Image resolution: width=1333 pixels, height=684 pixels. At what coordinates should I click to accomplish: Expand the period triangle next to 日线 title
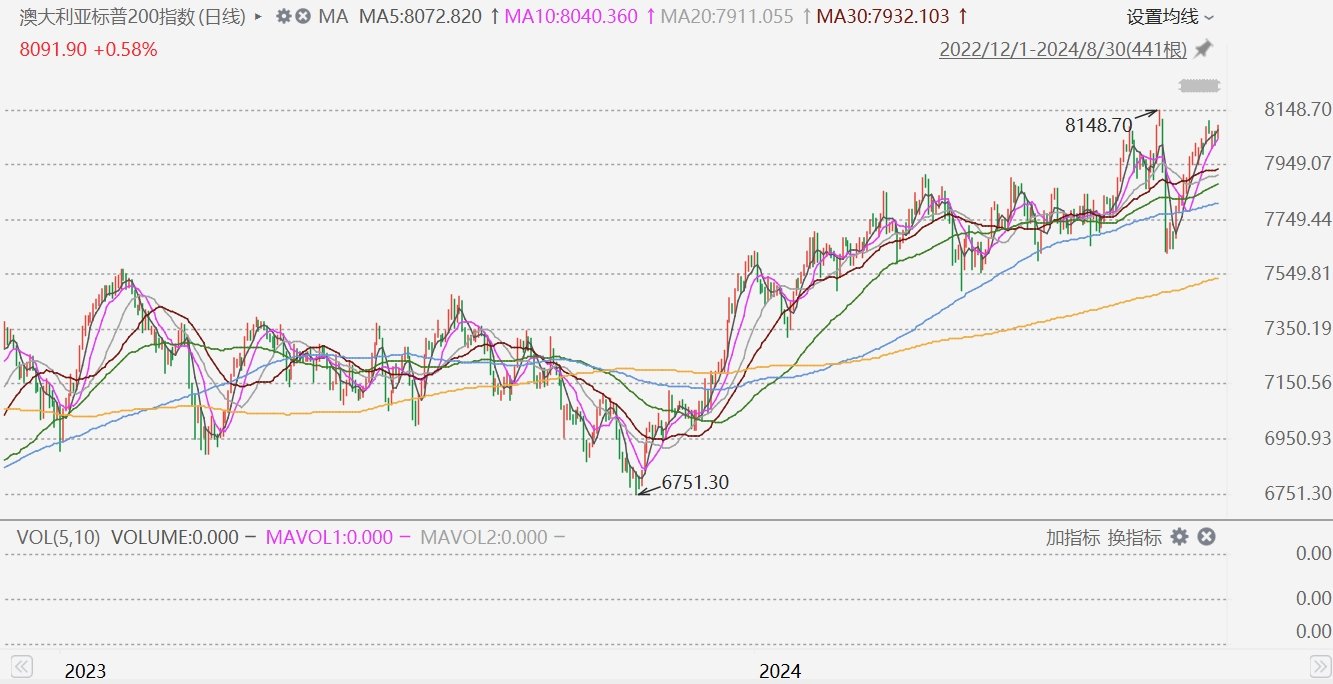point(259,17)
